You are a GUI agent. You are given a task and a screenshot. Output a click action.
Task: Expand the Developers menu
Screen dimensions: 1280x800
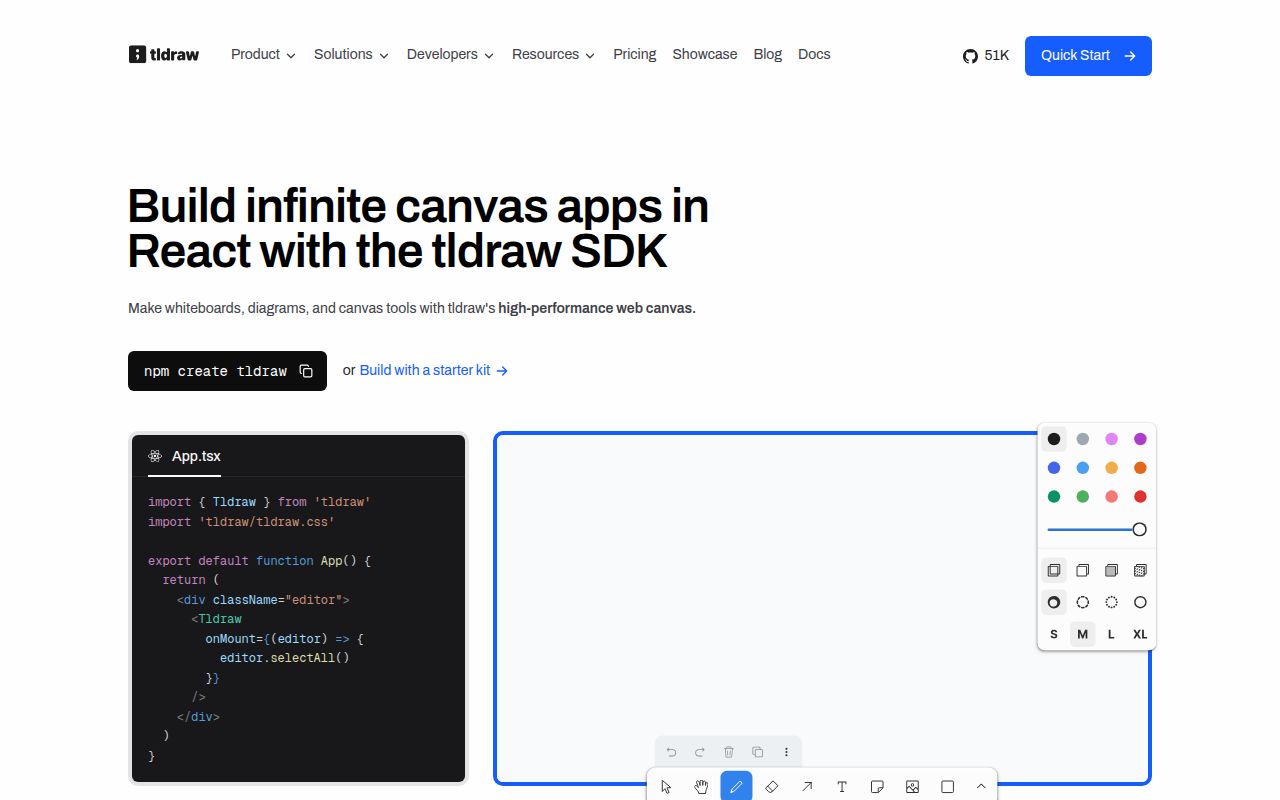point(450,54)
